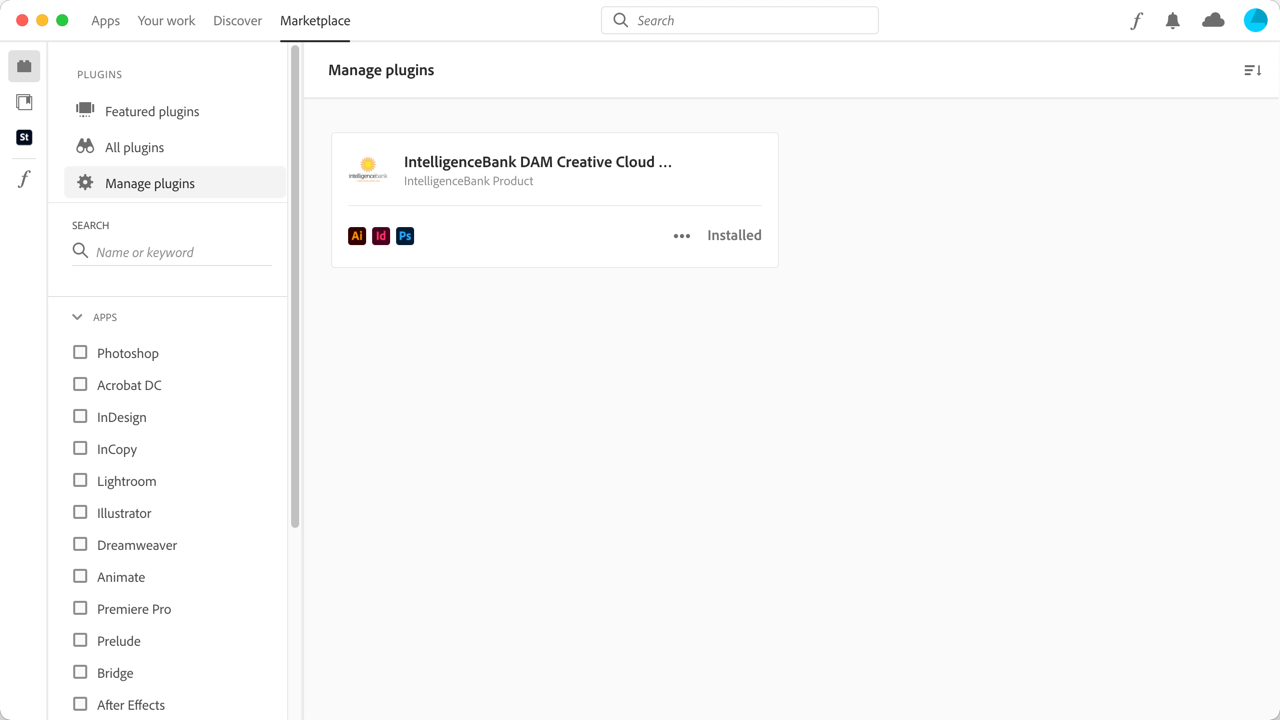Open Fonts icon in the left rail
1280x720 pixels.
pos(24,179)
